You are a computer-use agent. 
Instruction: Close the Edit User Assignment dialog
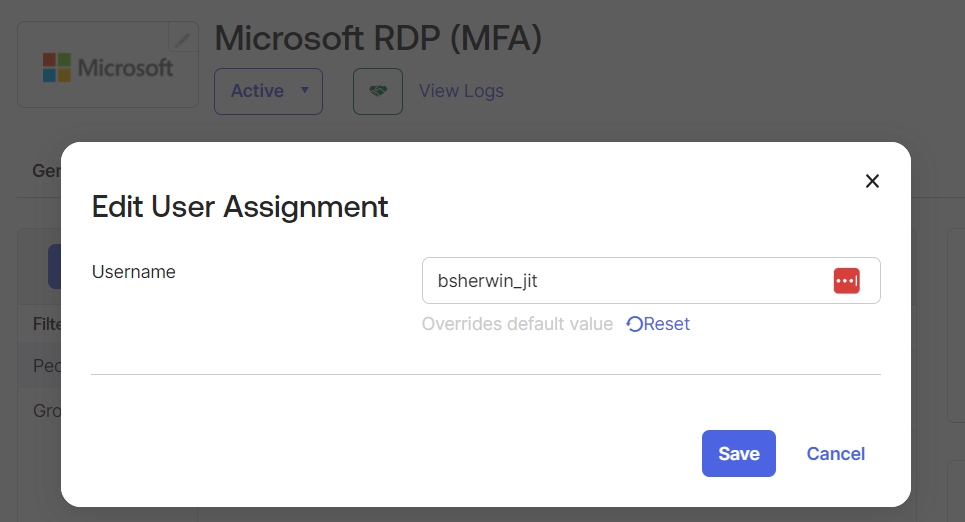point(872,181)
